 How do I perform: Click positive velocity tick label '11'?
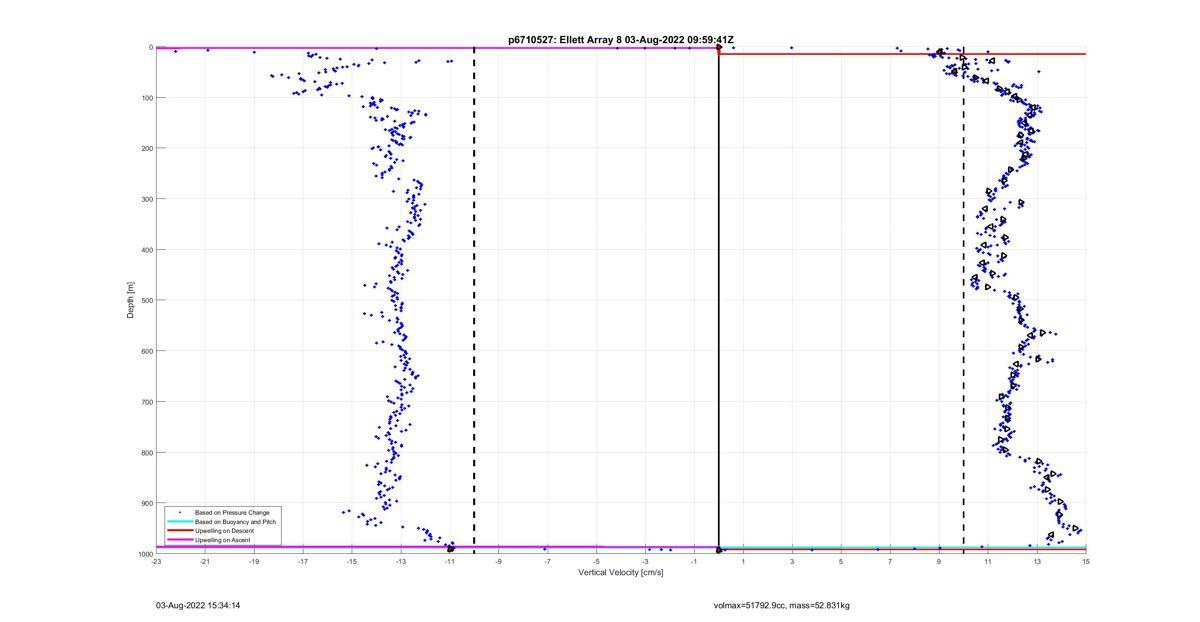(988, 561)
